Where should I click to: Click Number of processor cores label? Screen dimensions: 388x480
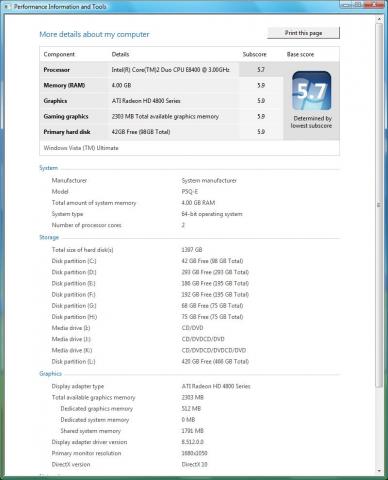pyautogui.click(x=87, y=225)
